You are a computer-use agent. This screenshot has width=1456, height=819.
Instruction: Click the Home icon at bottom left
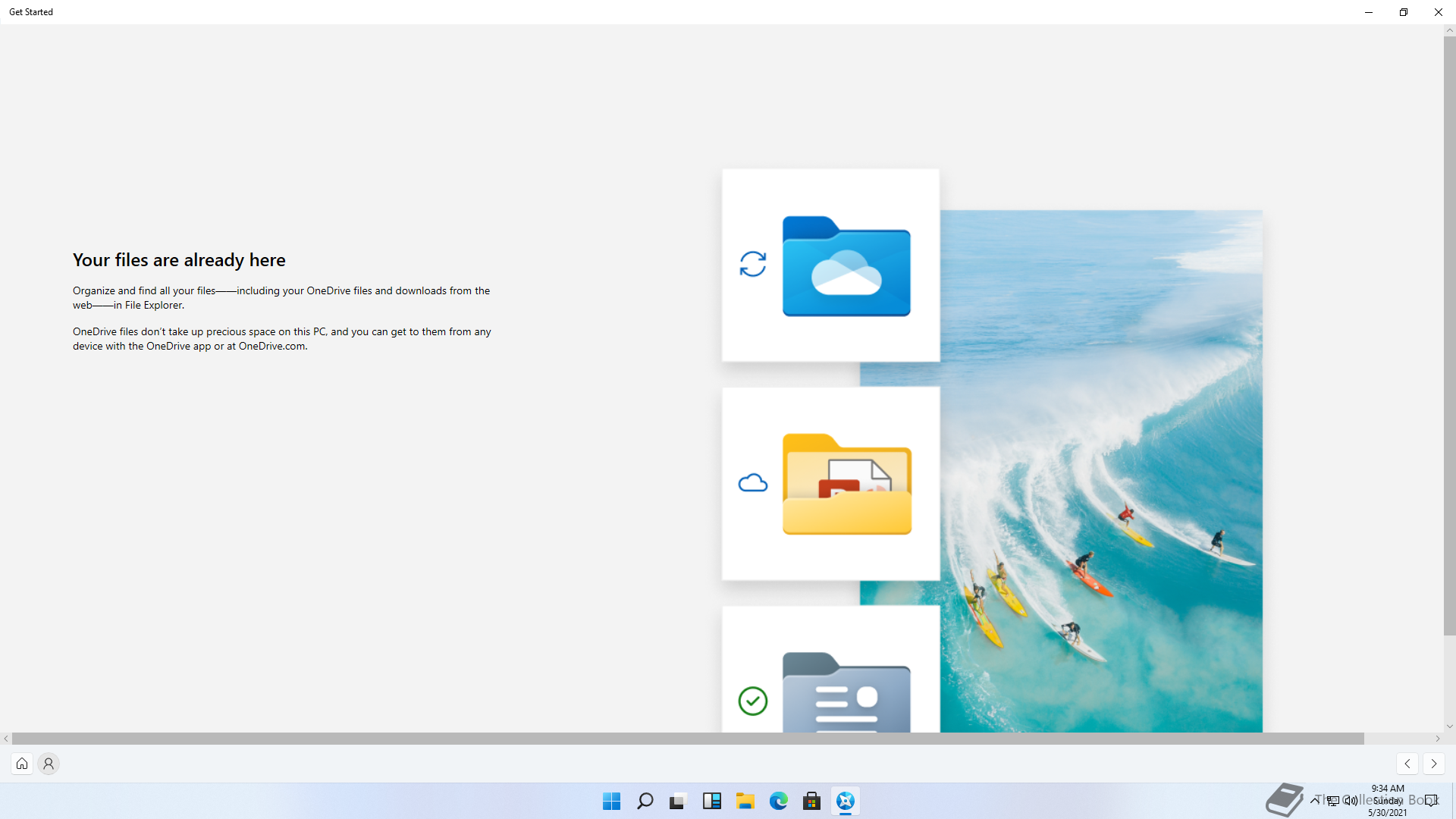[22, 764]
